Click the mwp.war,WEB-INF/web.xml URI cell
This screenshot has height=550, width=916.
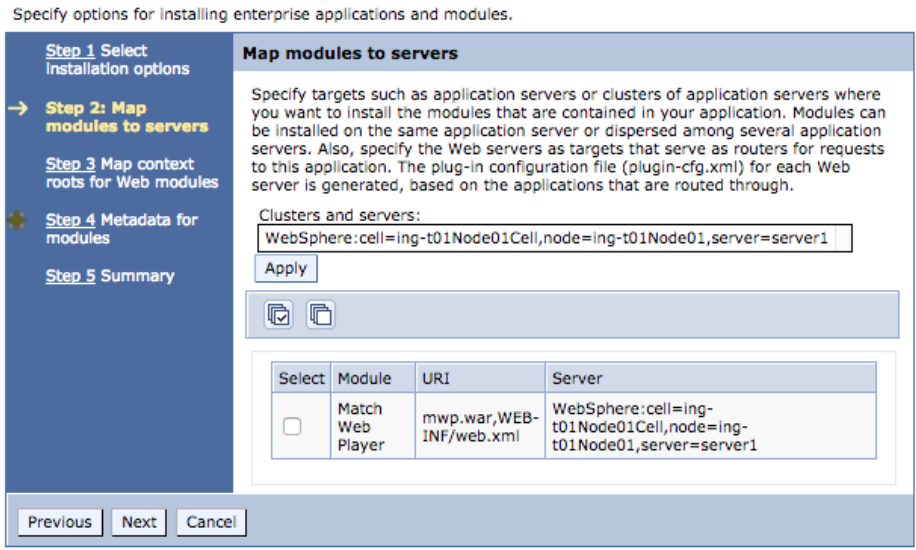click(x=480, y=426)
